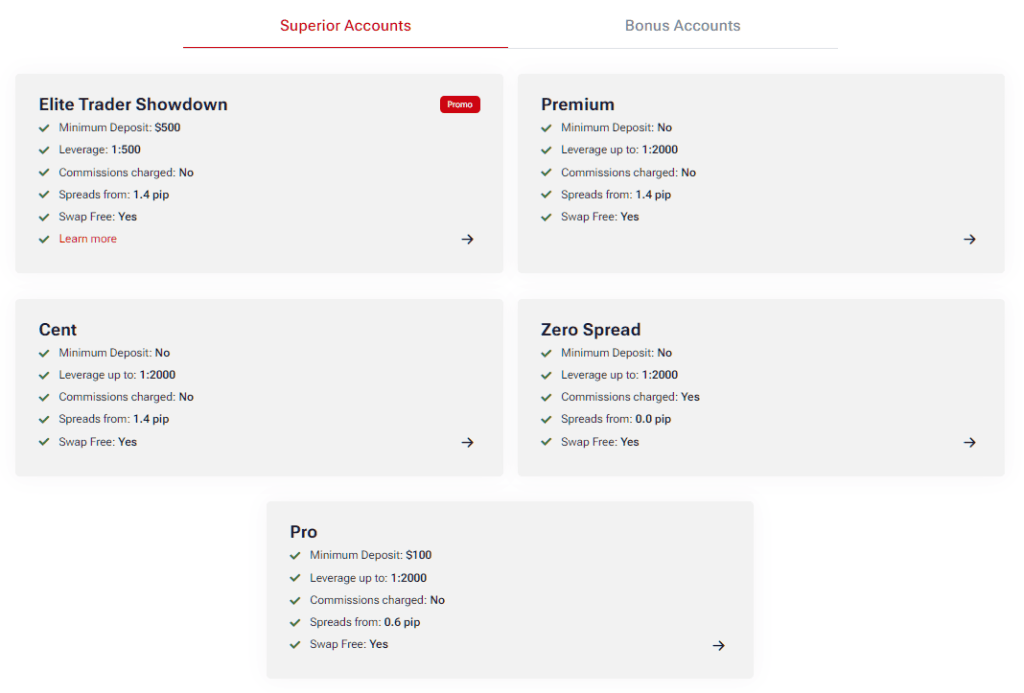Viewport: 1024px width, 693px height.
Task: Open the Elite Trader Showdown arrow icon
Action: (467, 239)
